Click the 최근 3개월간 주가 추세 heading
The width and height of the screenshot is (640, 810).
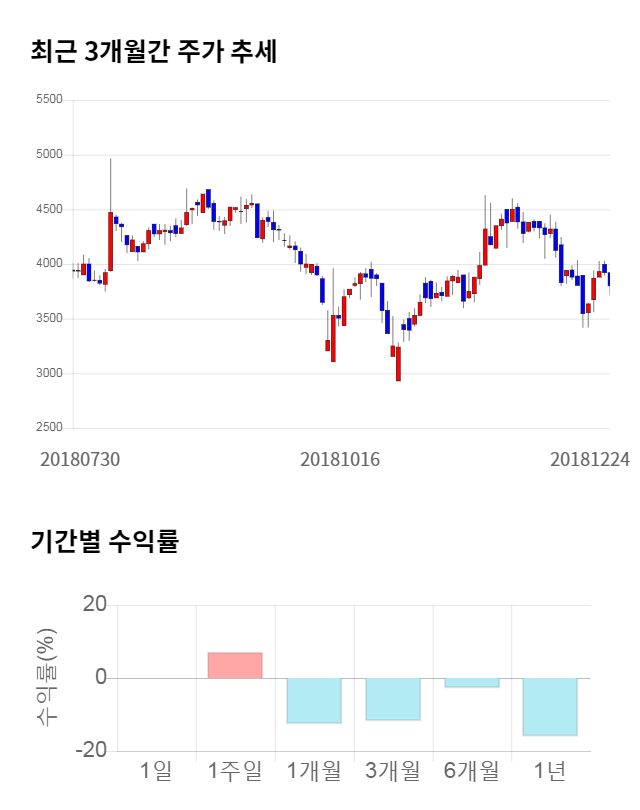coord(153,52)
